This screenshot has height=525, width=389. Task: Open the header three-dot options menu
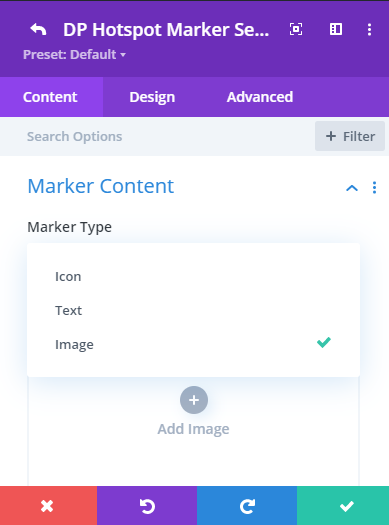(369, 29)
